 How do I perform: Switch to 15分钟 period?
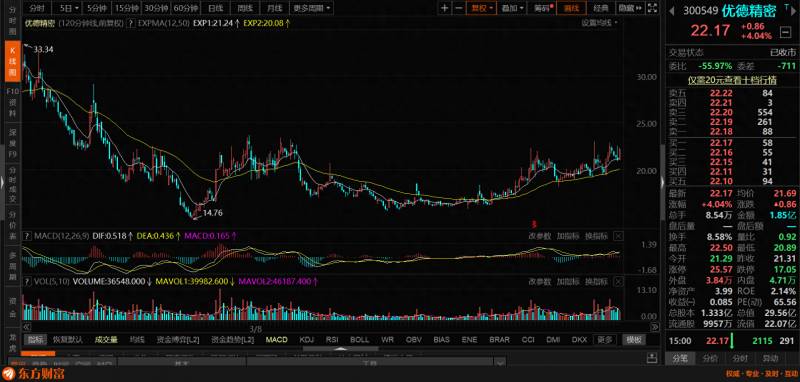(x=126, y=8)
